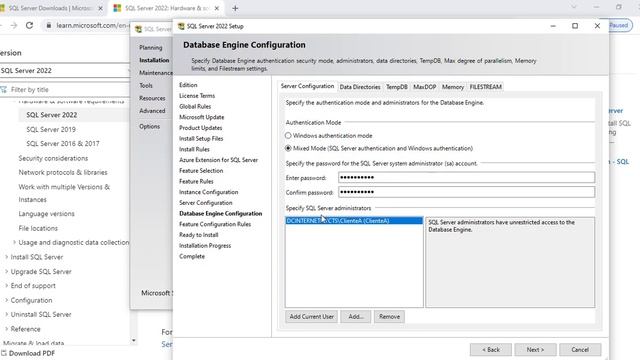Close the SQL Server 2022 Setup window
Image resolution: width=640 pixels, height=360 pixels.
tap(597, 26)
